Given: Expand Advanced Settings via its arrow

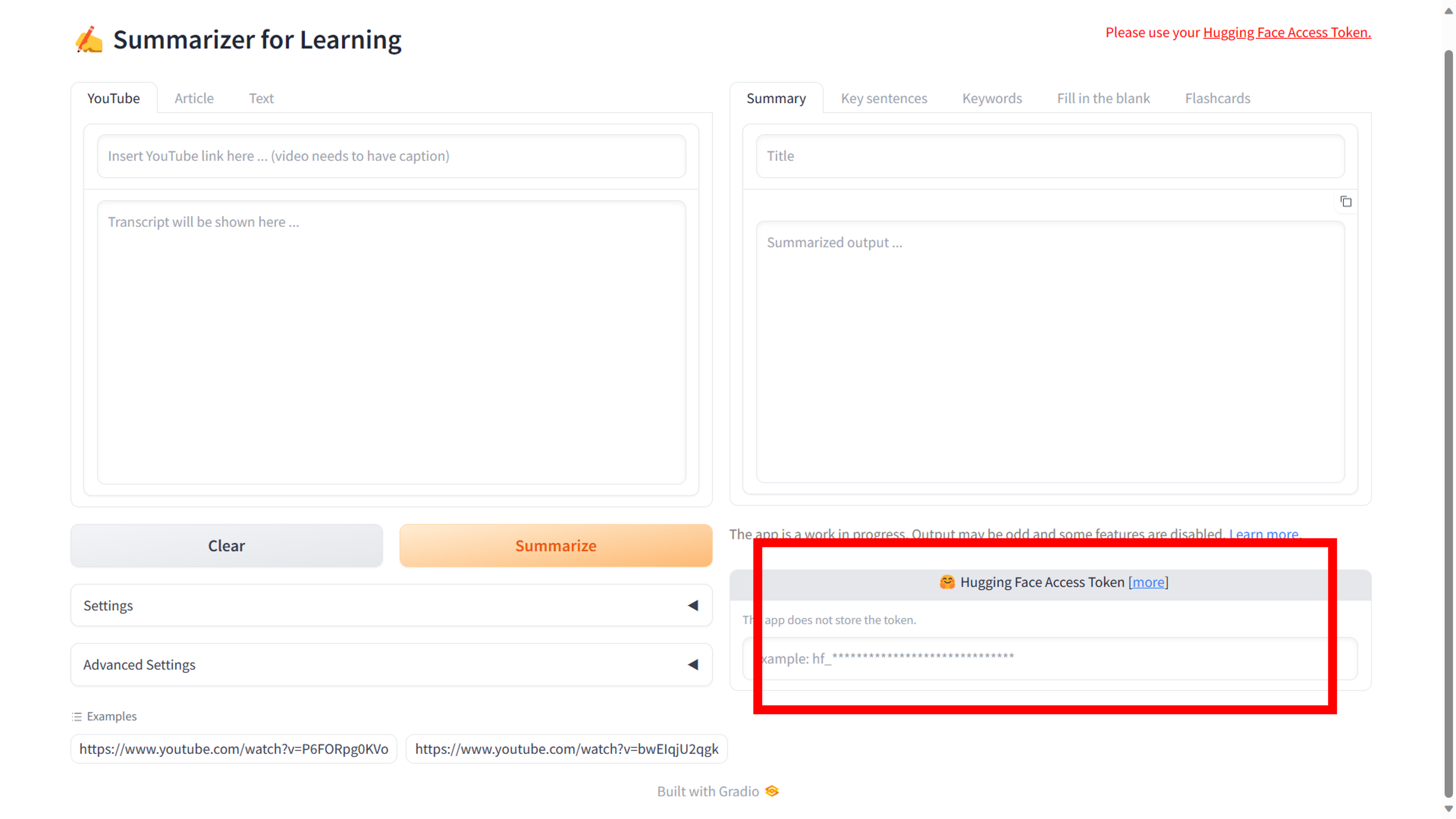Looking at the screenshot, I should (693, 665).
